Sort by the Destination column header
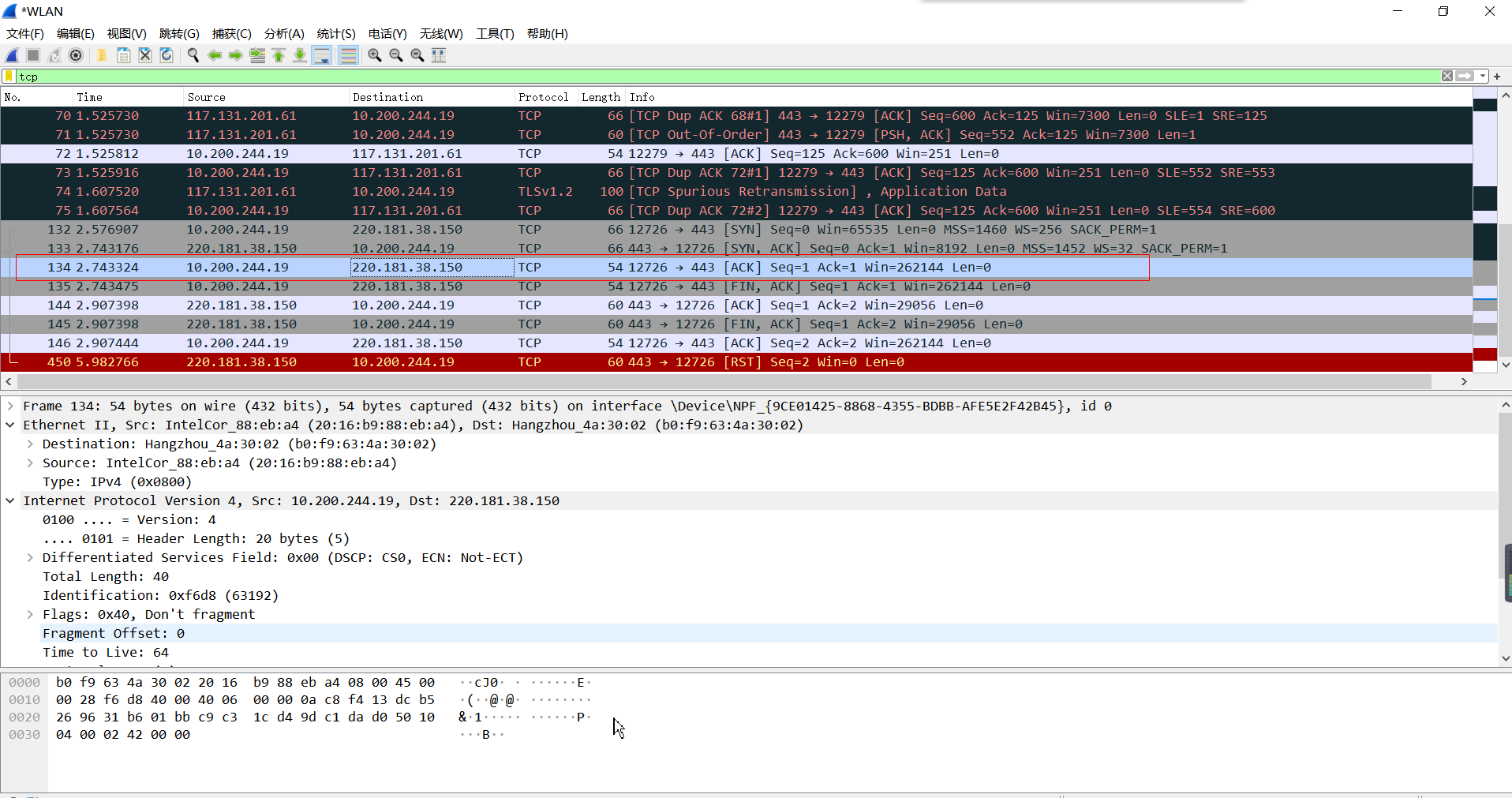Viewport: 1512px width, 798px height. (x=432, y=97)
